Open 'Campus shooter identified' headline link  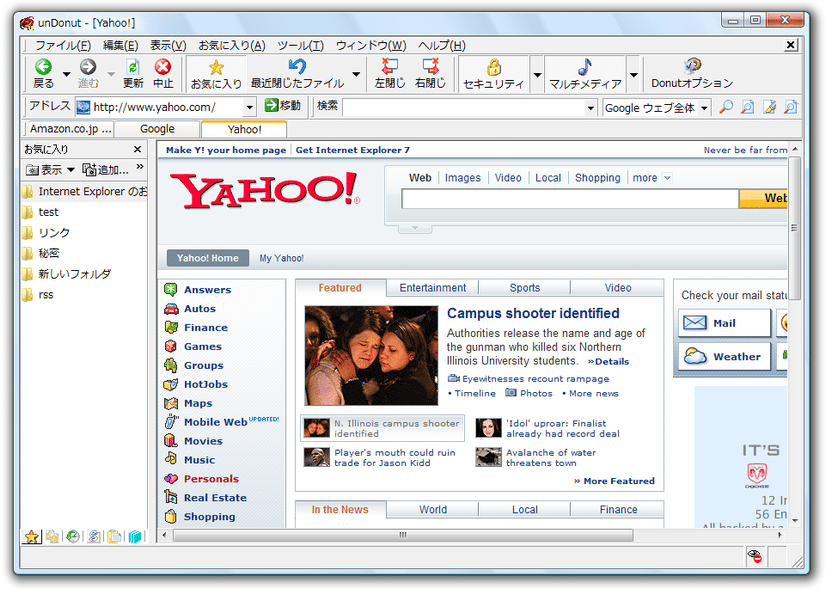[533, 313]
